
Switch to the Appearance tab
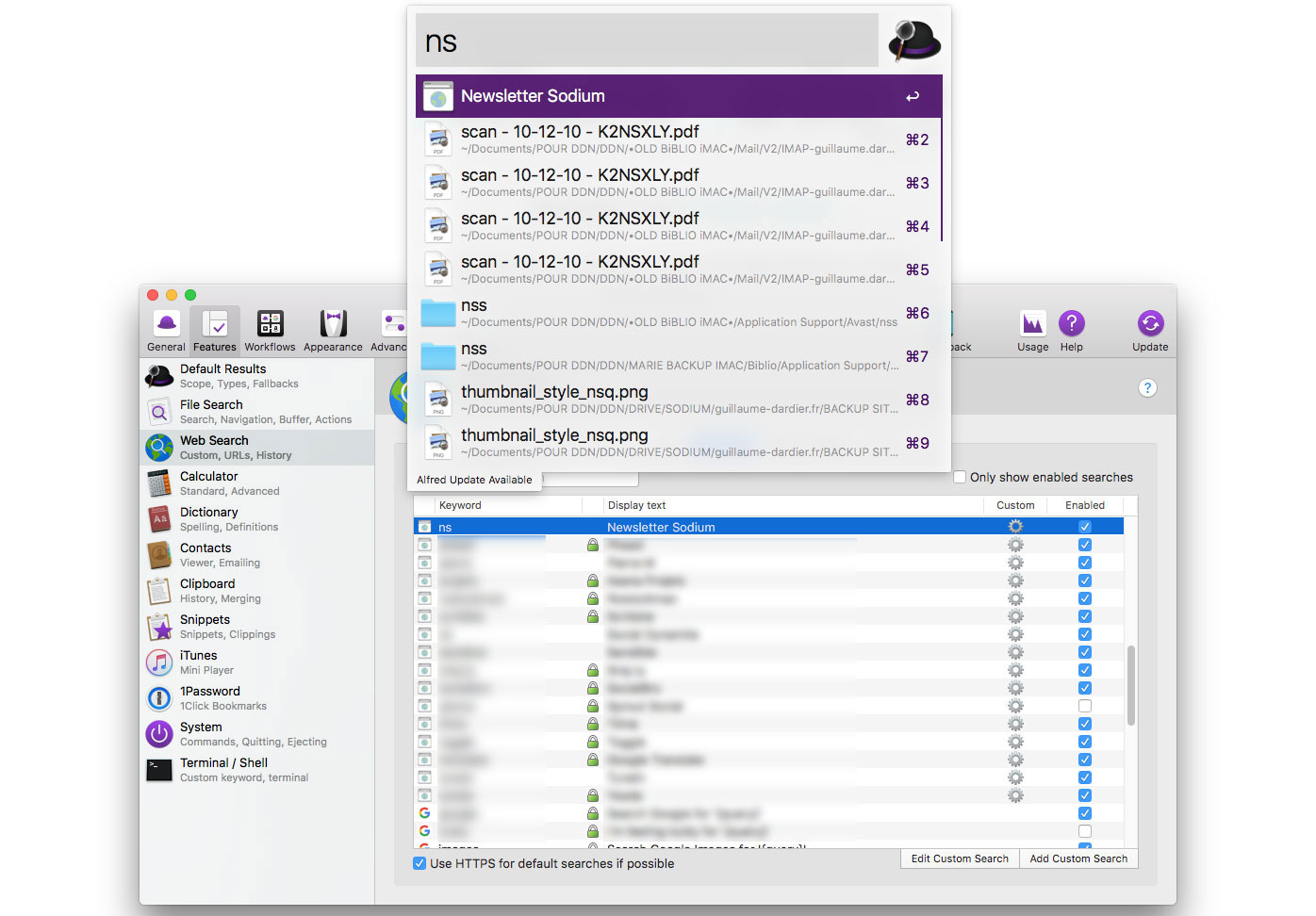coord(333,330)
